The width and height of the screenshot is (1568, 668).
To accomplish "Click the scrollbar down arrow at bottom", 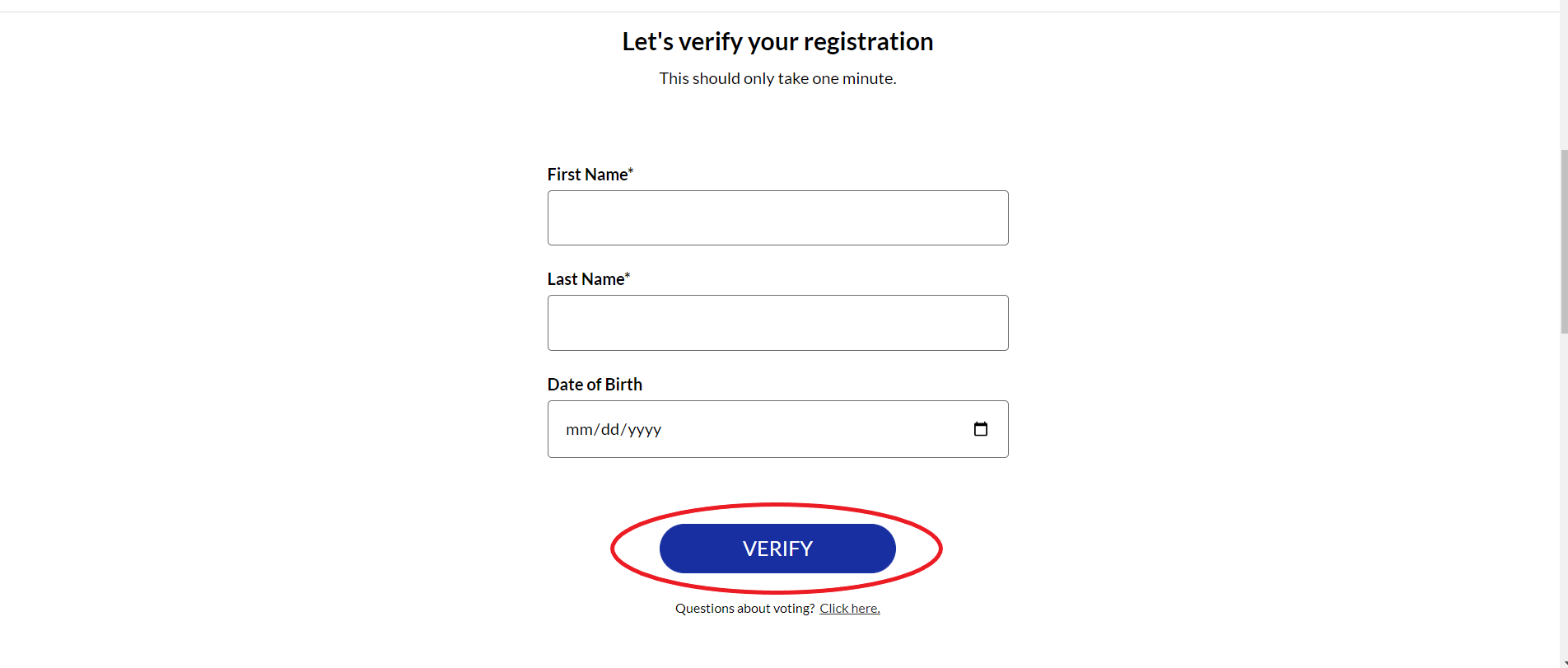I will pyautogui.click(x=1565, y=664).
